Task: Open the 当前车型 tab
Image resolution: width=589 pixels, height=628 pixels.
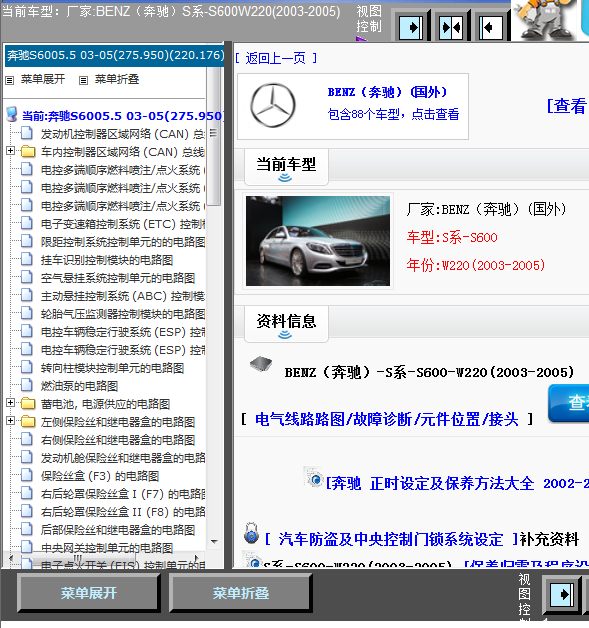Action: (286, 167)
